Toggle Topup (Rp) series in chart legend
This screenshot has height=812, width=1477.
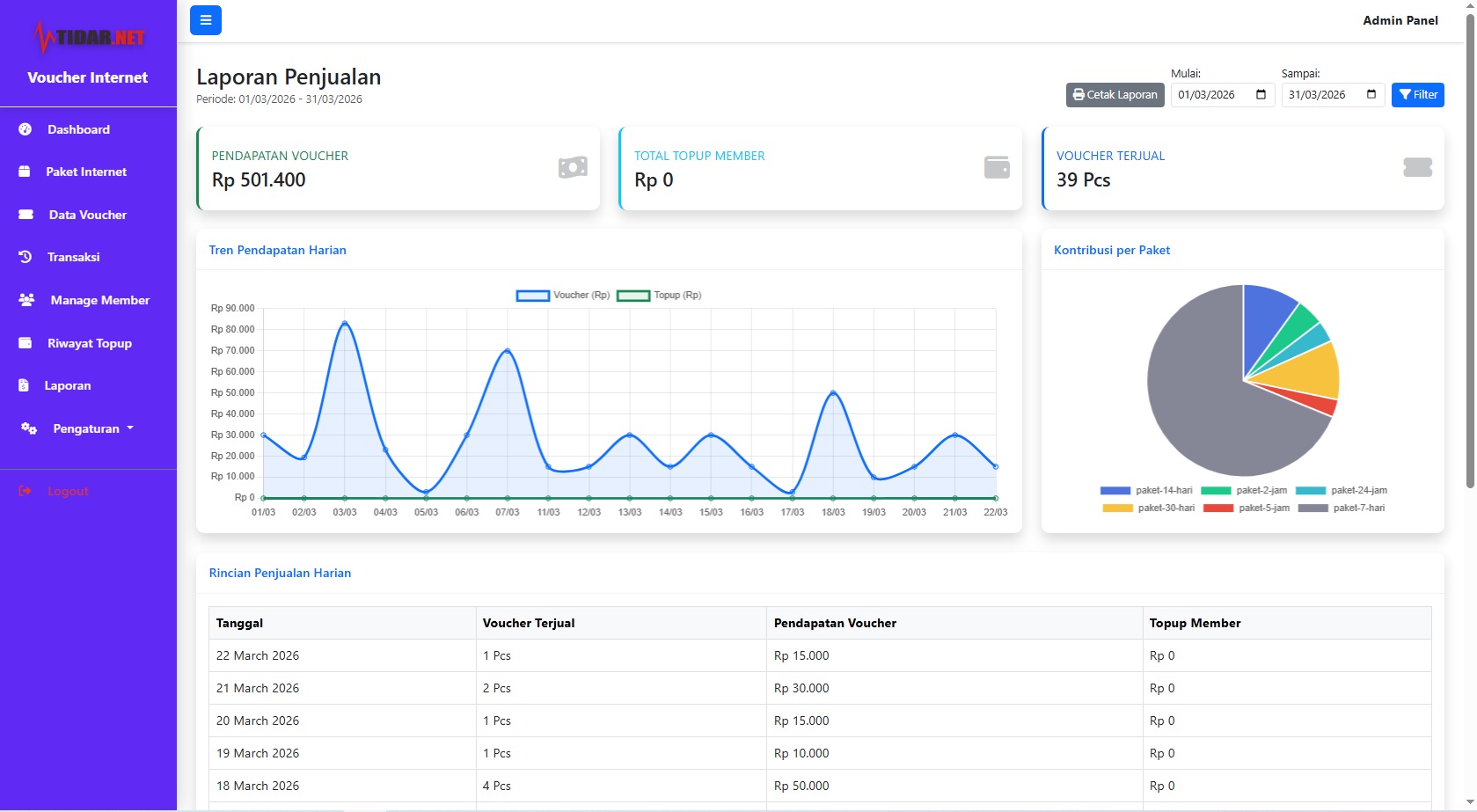[659, 296]
